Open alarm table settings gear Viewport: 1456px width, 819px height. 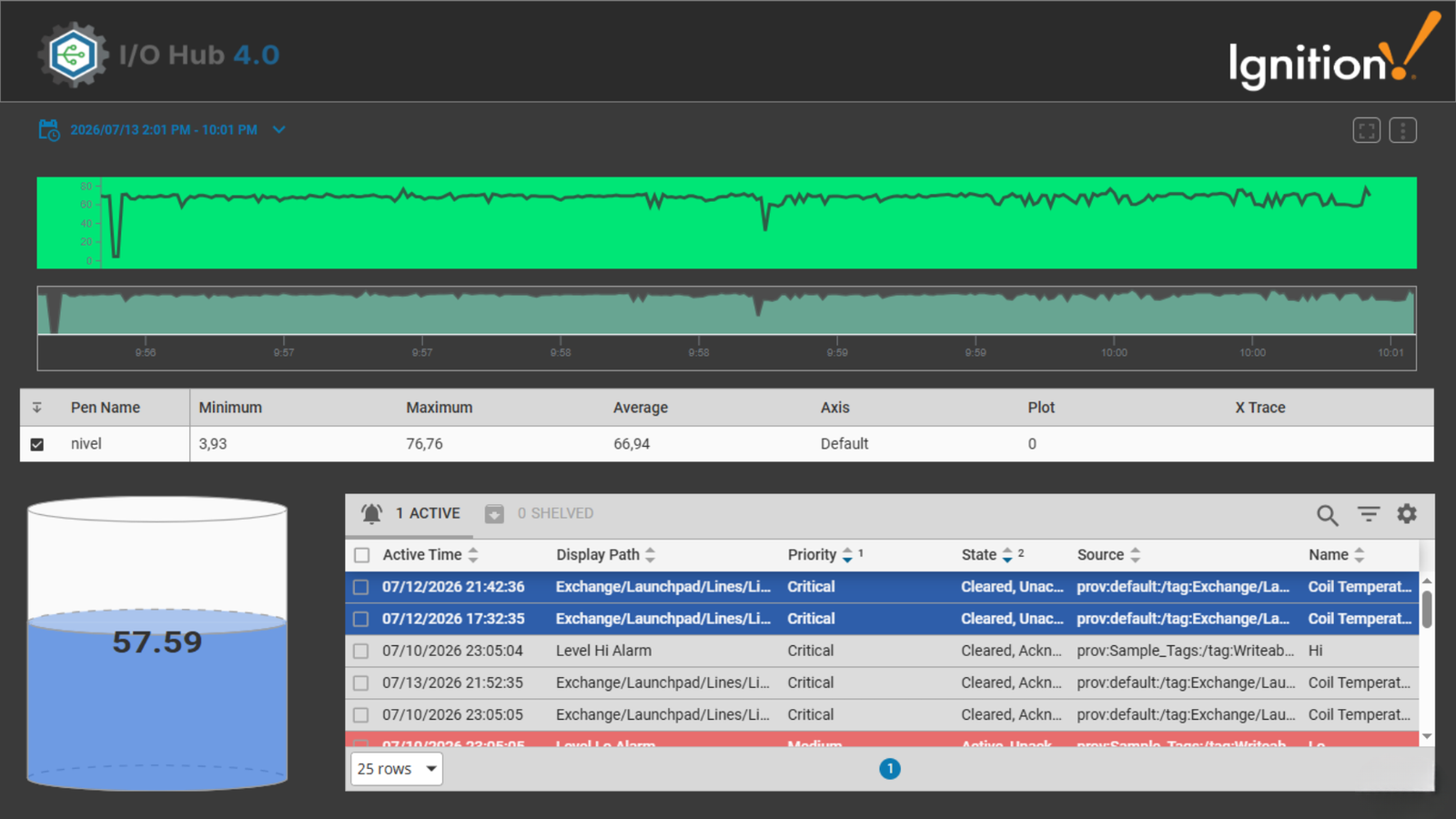(x=1407, y=514)
